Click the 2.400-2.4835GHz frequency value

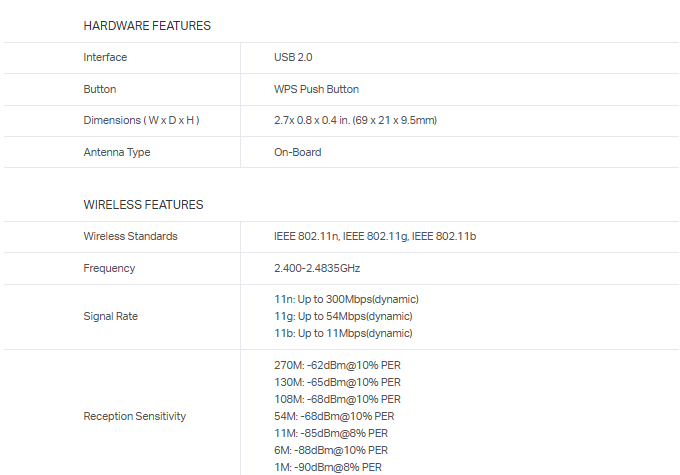(x=317, y=269)
